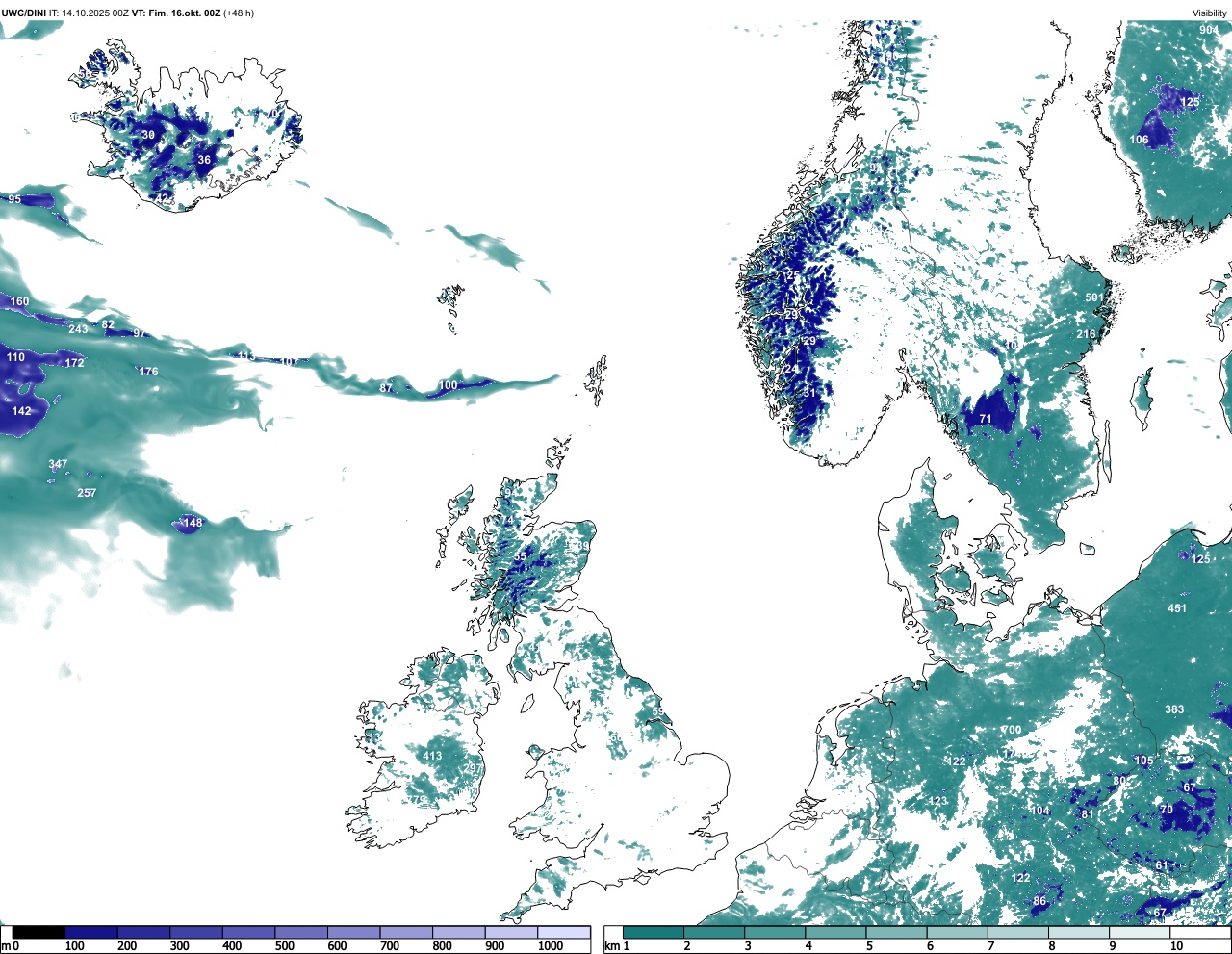Click the '257' value on the Atlantic

tap(87, 493)
